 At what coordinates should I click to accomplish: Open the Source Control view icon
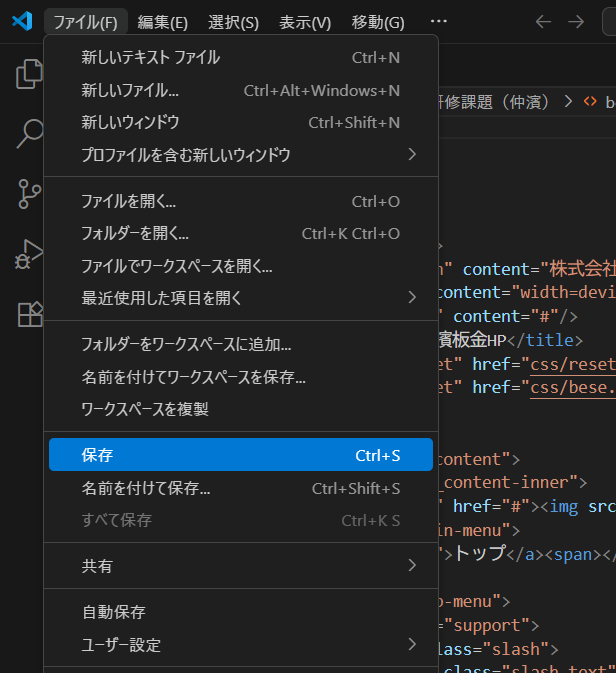click(x=29, y=194)
